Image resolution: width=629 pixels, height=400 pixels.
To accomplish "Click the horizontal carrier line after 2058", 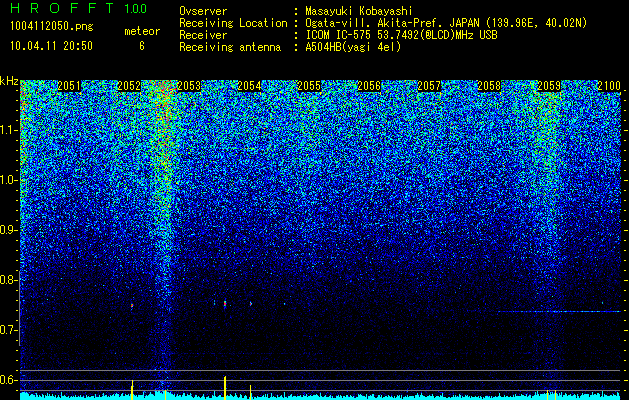I will 559,311.
